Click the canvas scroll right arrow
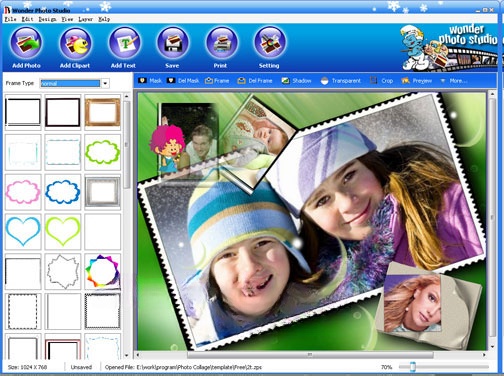504x376 pixels. point(484,355)
